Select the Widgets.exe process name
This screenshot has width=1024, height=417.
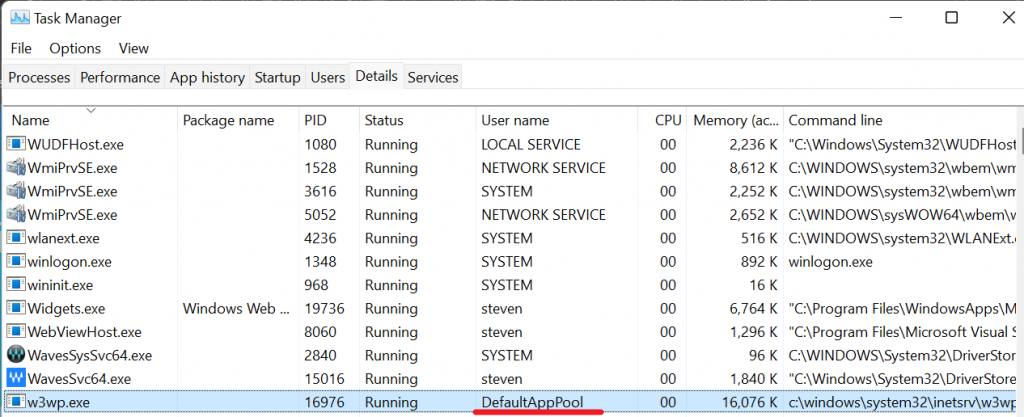(x=66, y=309)
